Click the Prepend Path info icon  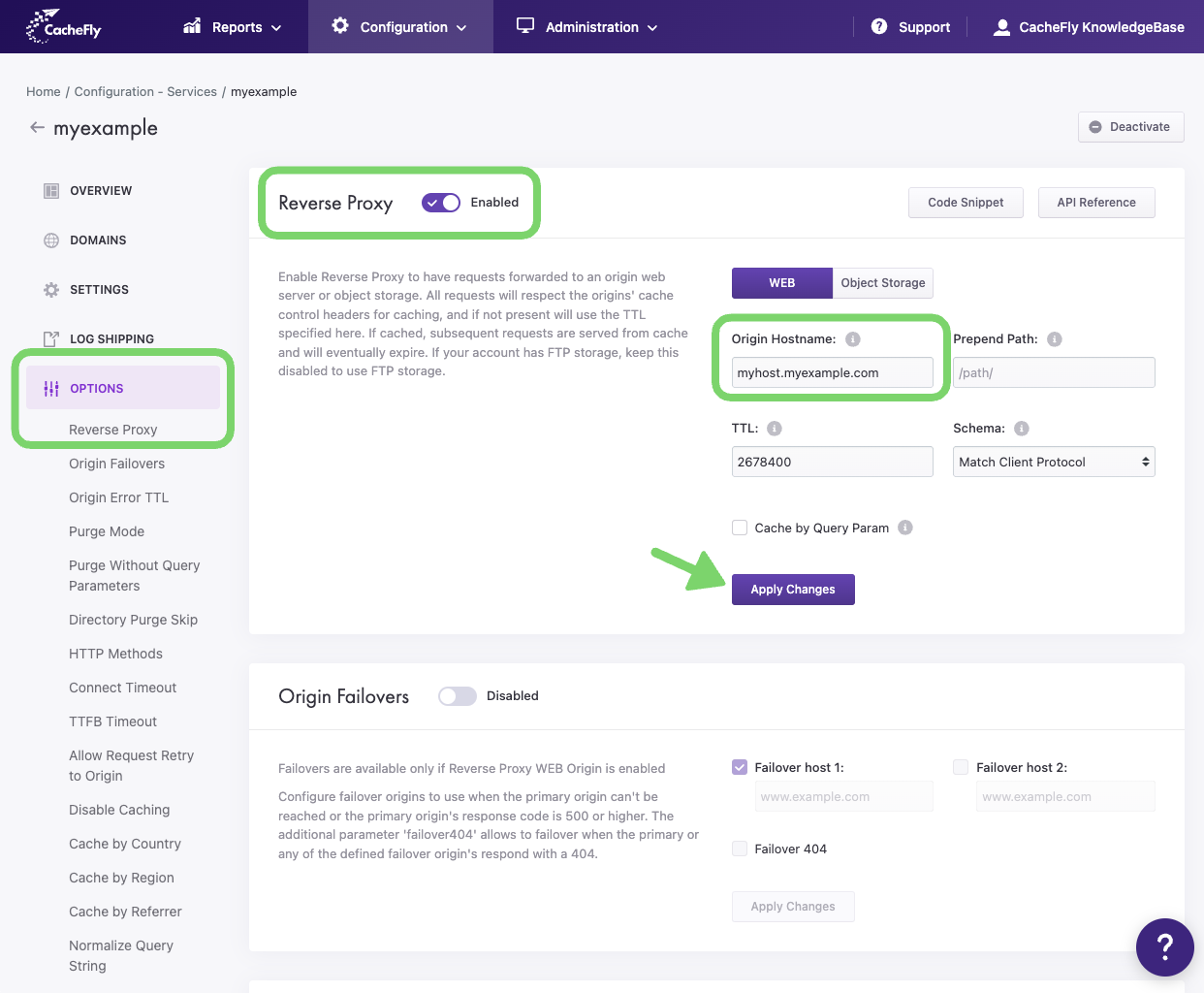click(x=1055, y=339)
